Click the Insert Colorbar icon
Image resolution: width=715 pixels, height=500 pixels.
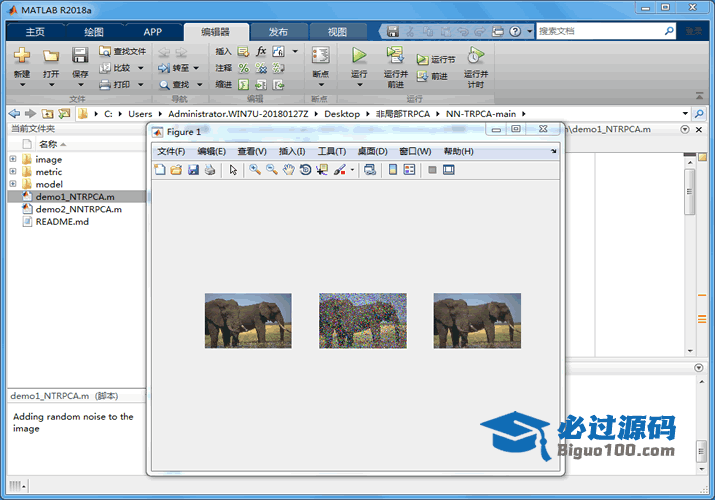[391, 170]
